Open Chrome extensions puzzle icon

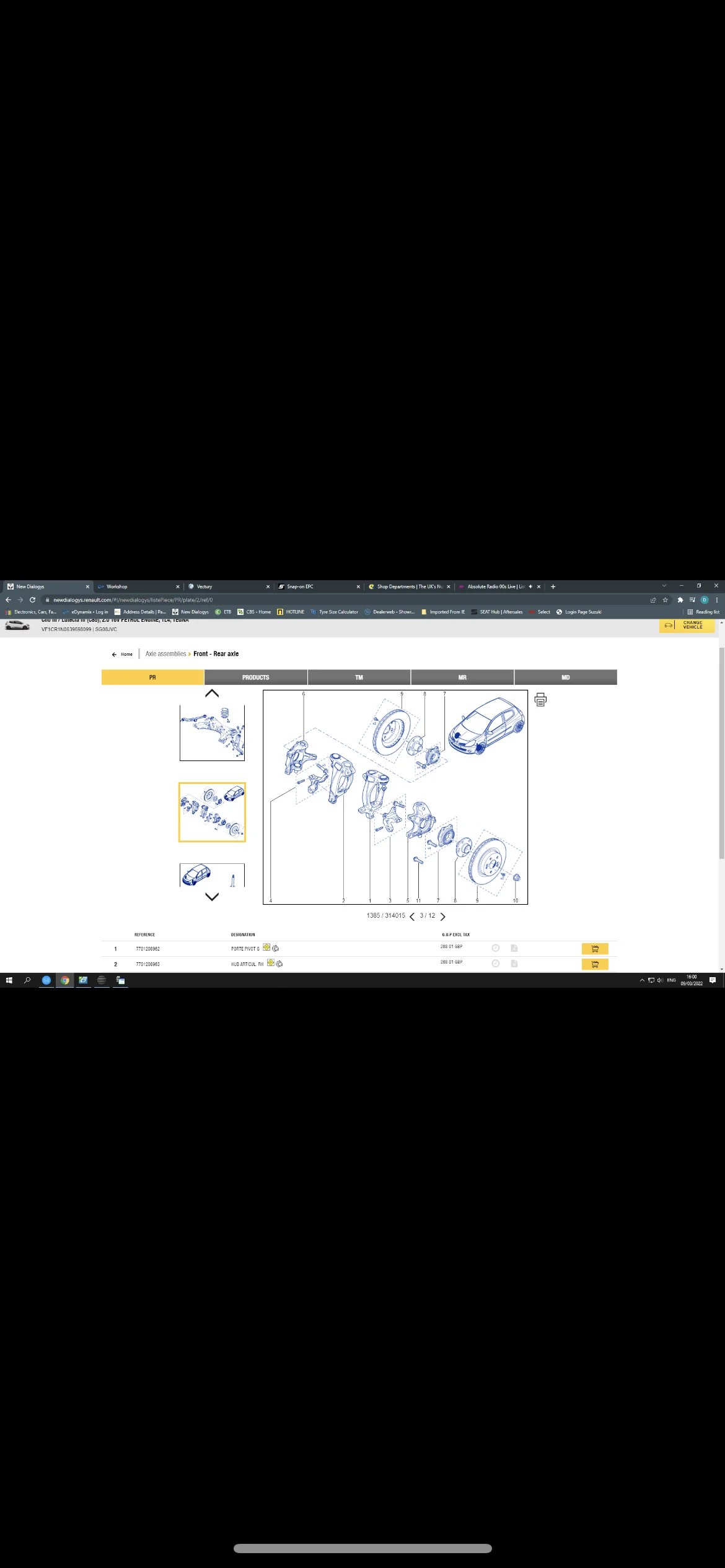click(x=680, y=599)
